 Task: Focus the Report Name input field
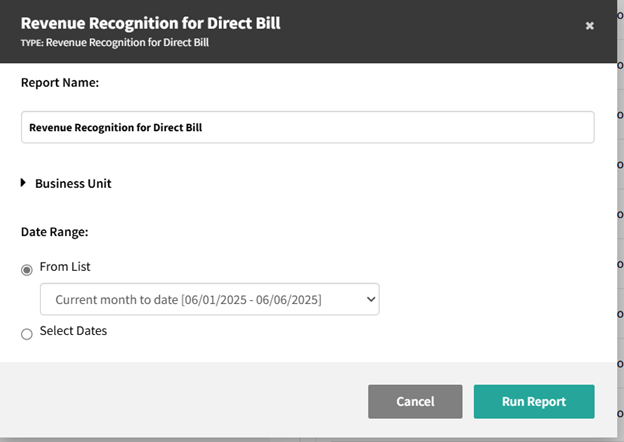[x=307, y=127]
